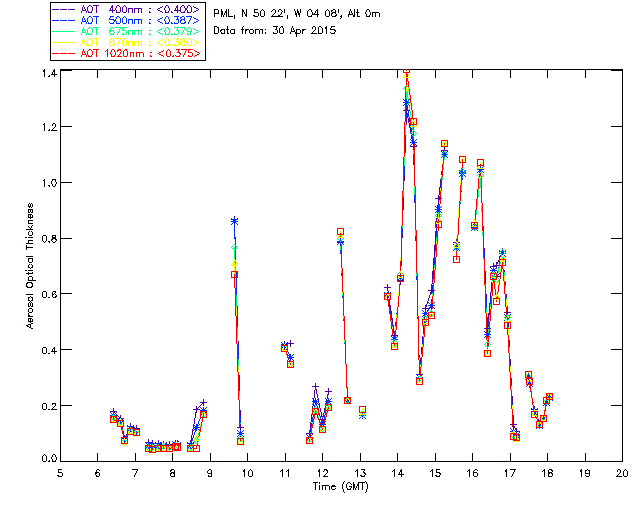Viewport: 640px width, 512px height.
Task: Click the AOT 870nm legend entry
Action: pyautogui.click(x=127, y=42)
